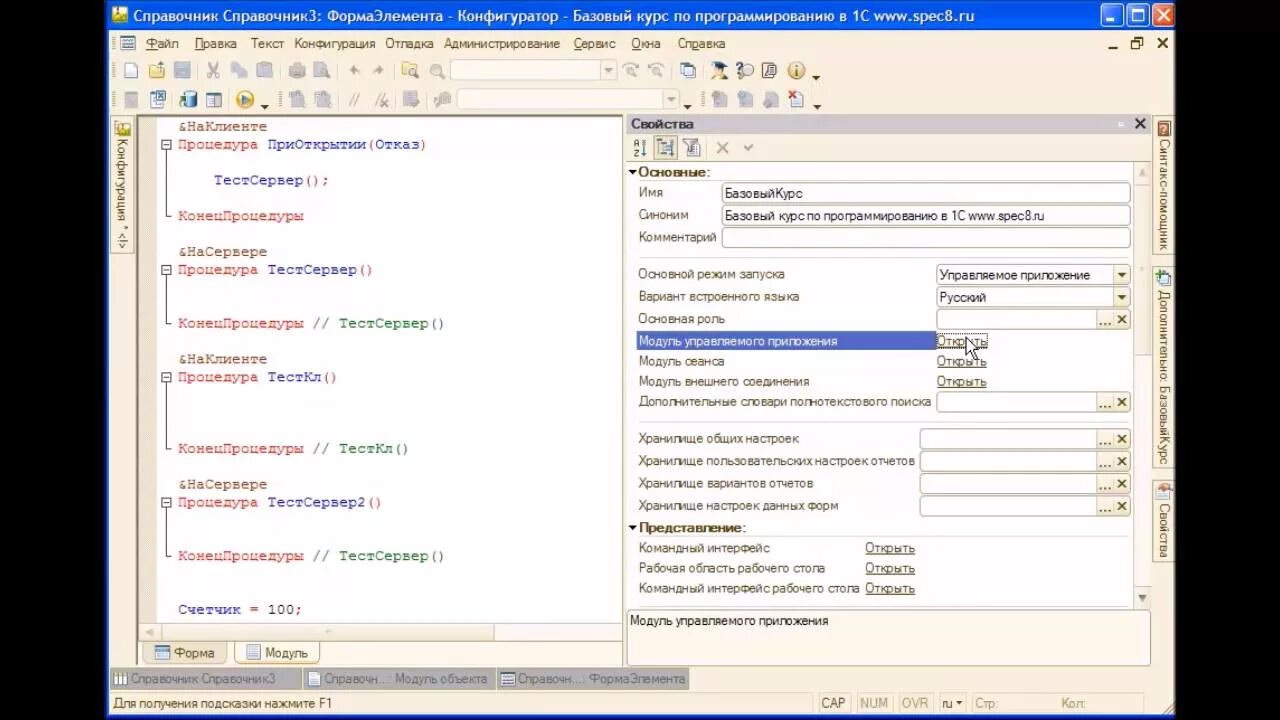1280x720 pixels.
Task: Collapse procedure ТестСервер() fold marker
Action: click(167, 270)
